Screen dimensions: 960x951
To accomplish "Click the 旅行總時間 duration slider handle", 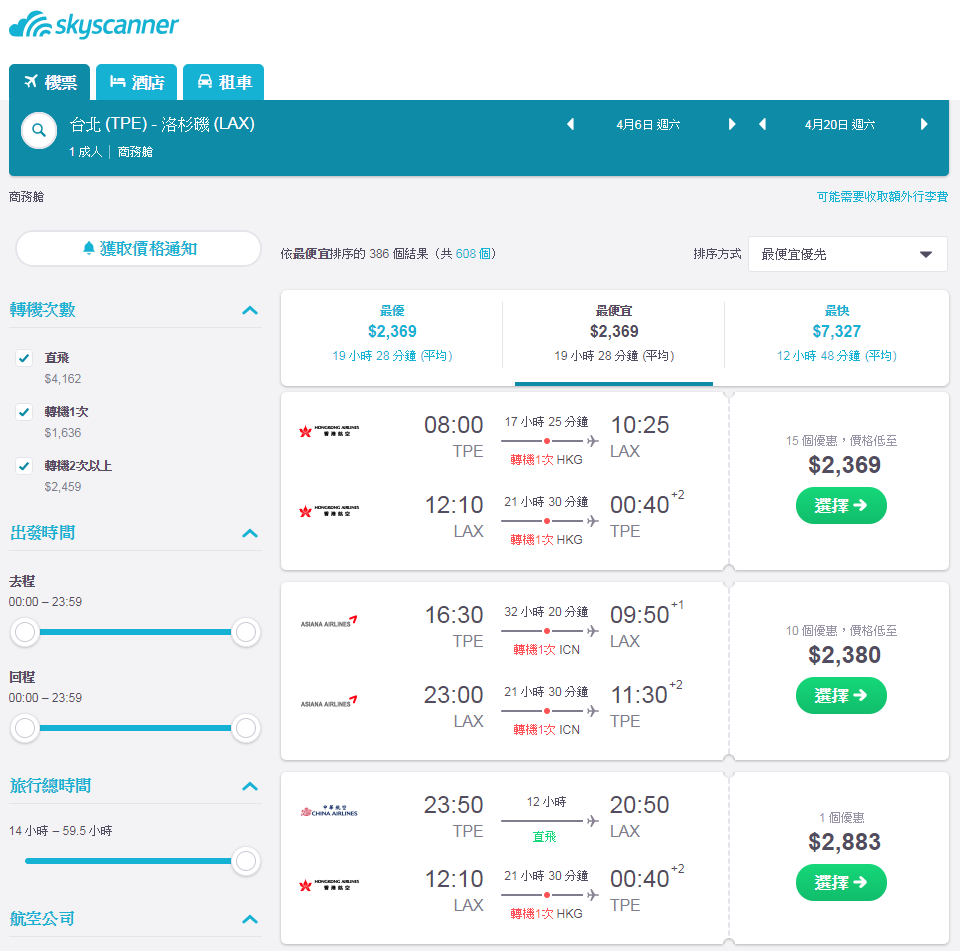I will pos(246,861).
